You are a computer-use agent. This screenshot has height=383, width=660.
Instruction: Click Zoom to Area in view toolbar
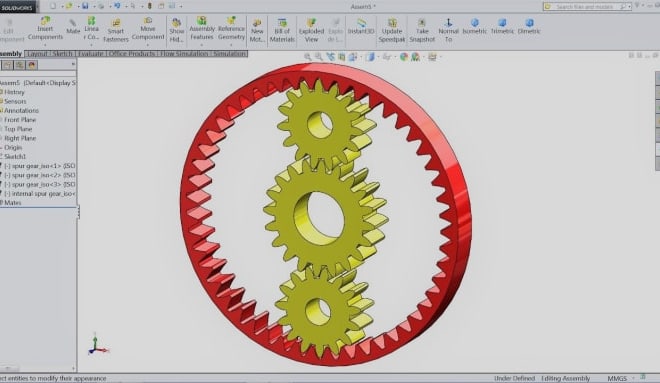tap(319, 56)
